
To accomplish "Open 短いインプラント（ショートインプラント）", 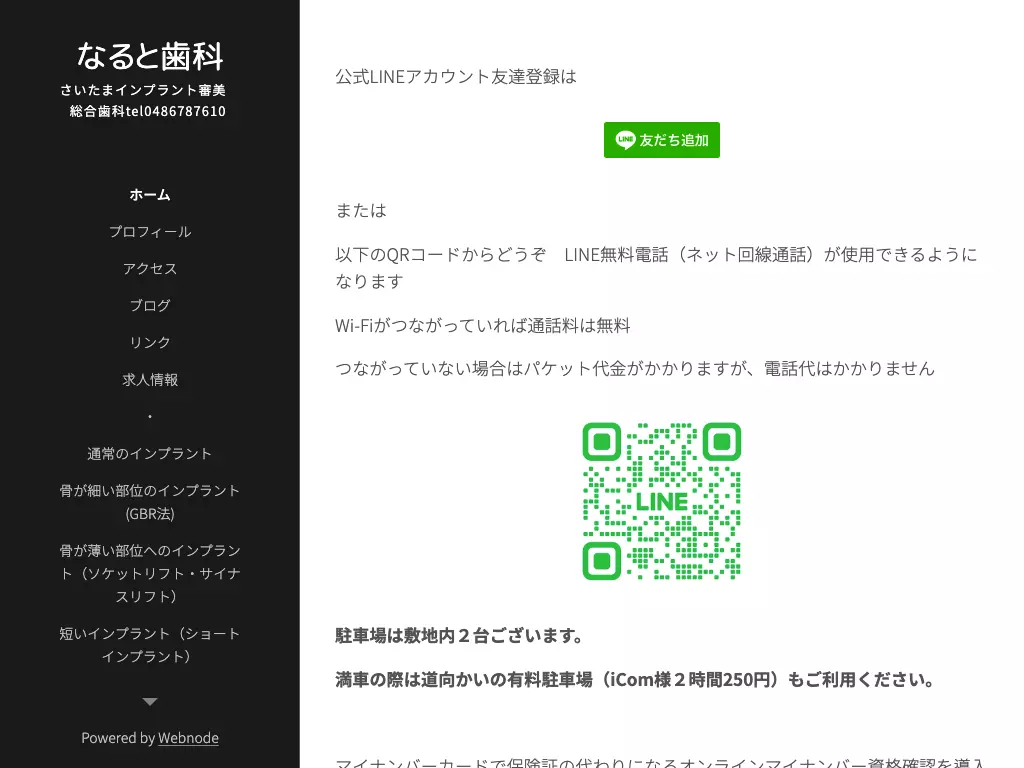I will pyautogui.click(x=150, y=645).
